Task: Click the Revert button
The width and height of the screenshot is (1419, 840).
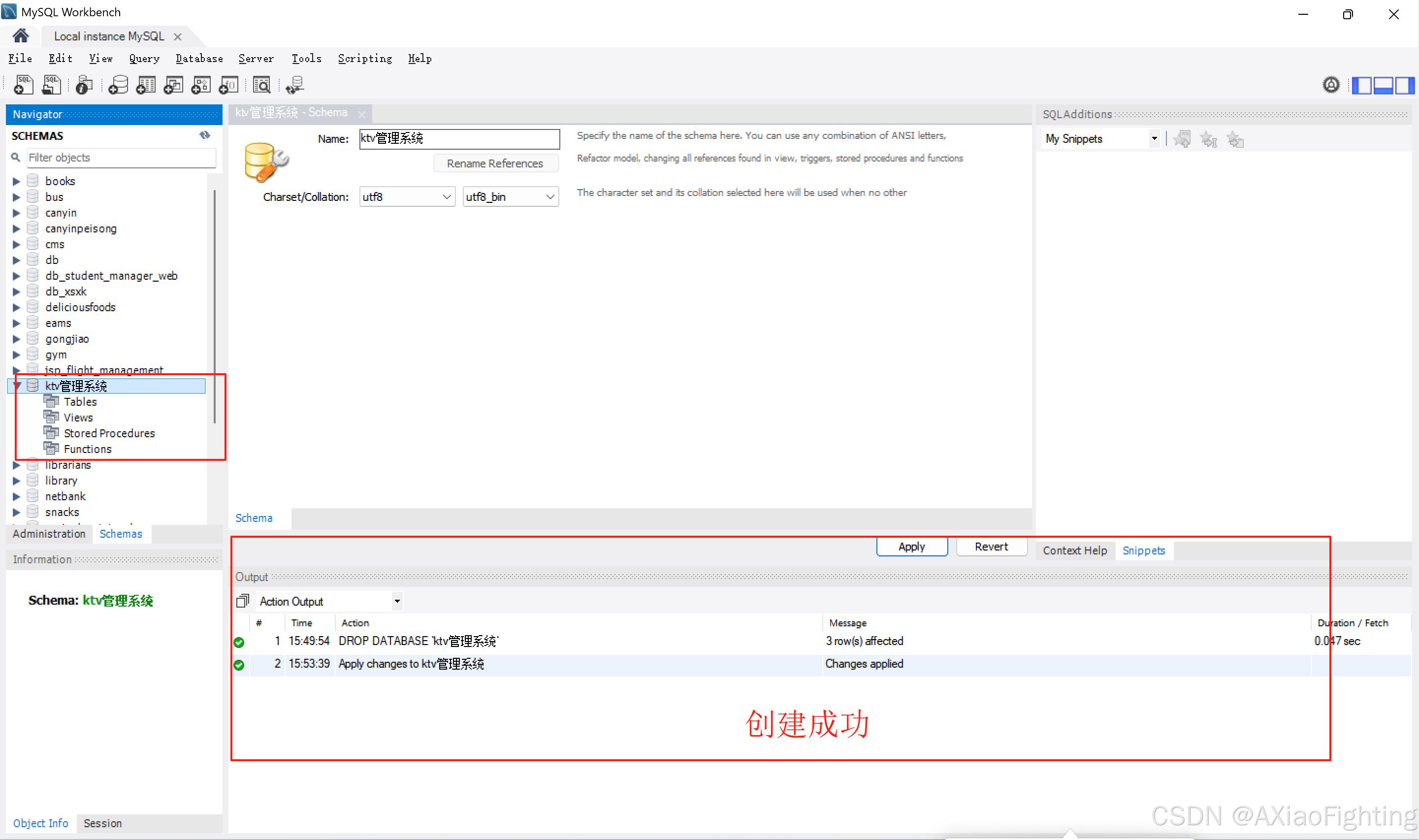Action: [x=991, y=547]
